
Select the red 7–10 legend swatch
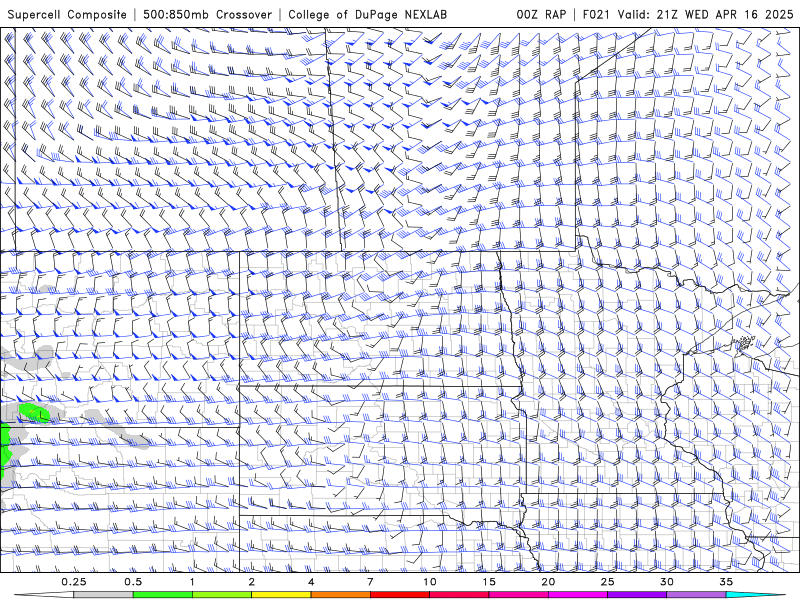(399, 595)
